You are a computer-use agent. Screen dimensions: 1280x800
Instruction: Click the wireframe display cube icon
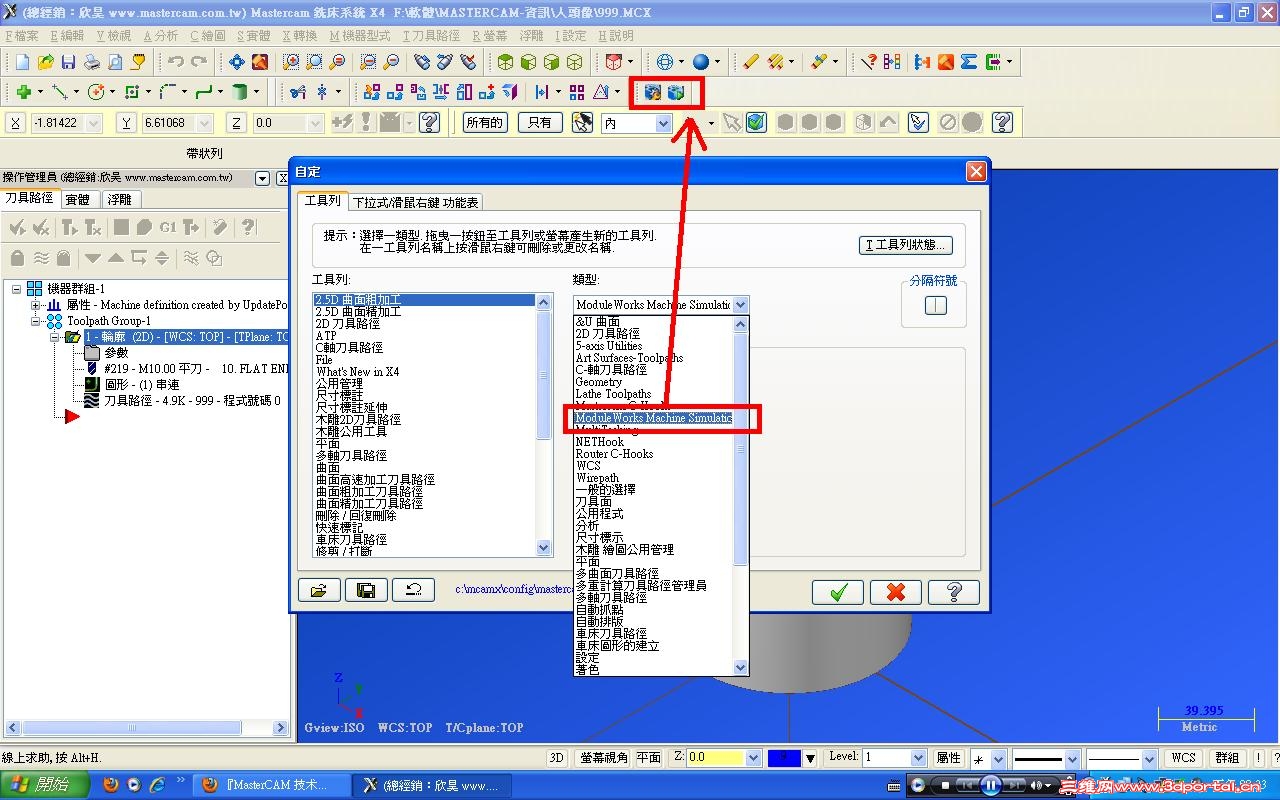(x=575, y=62)
